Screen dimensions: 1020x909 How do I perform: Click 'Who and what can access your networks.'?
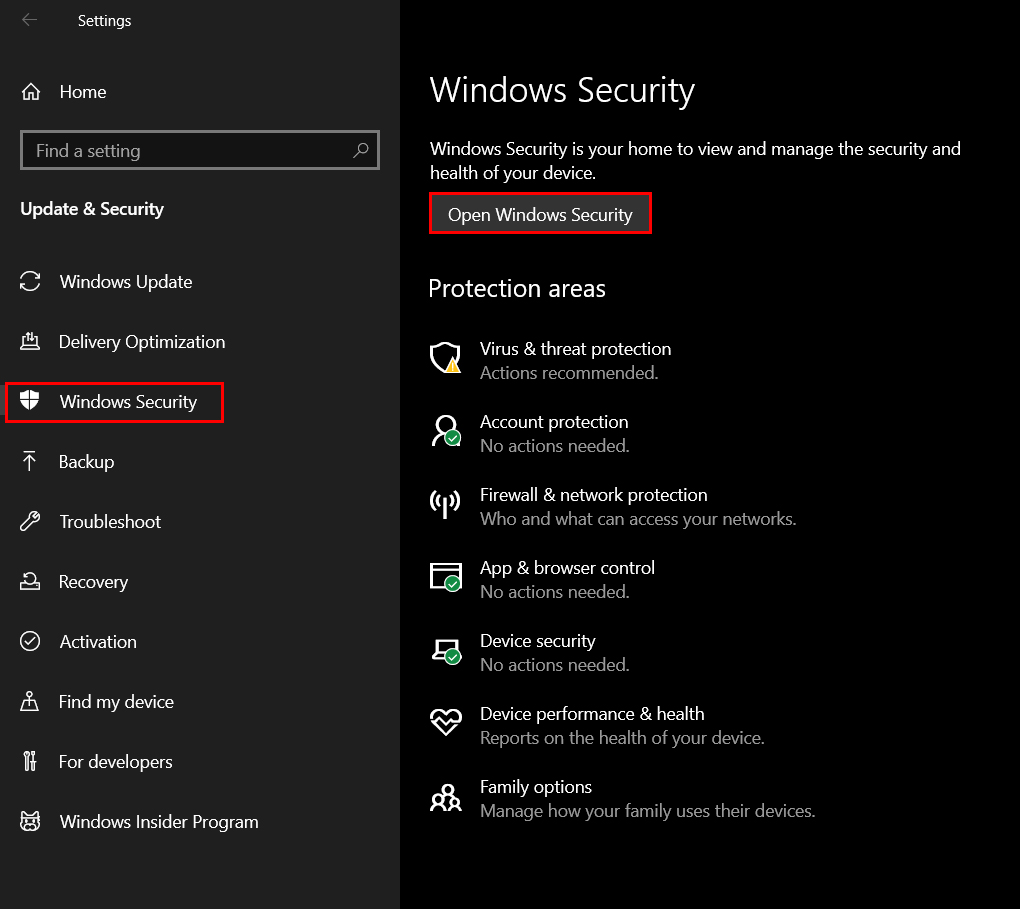[638, 519]
